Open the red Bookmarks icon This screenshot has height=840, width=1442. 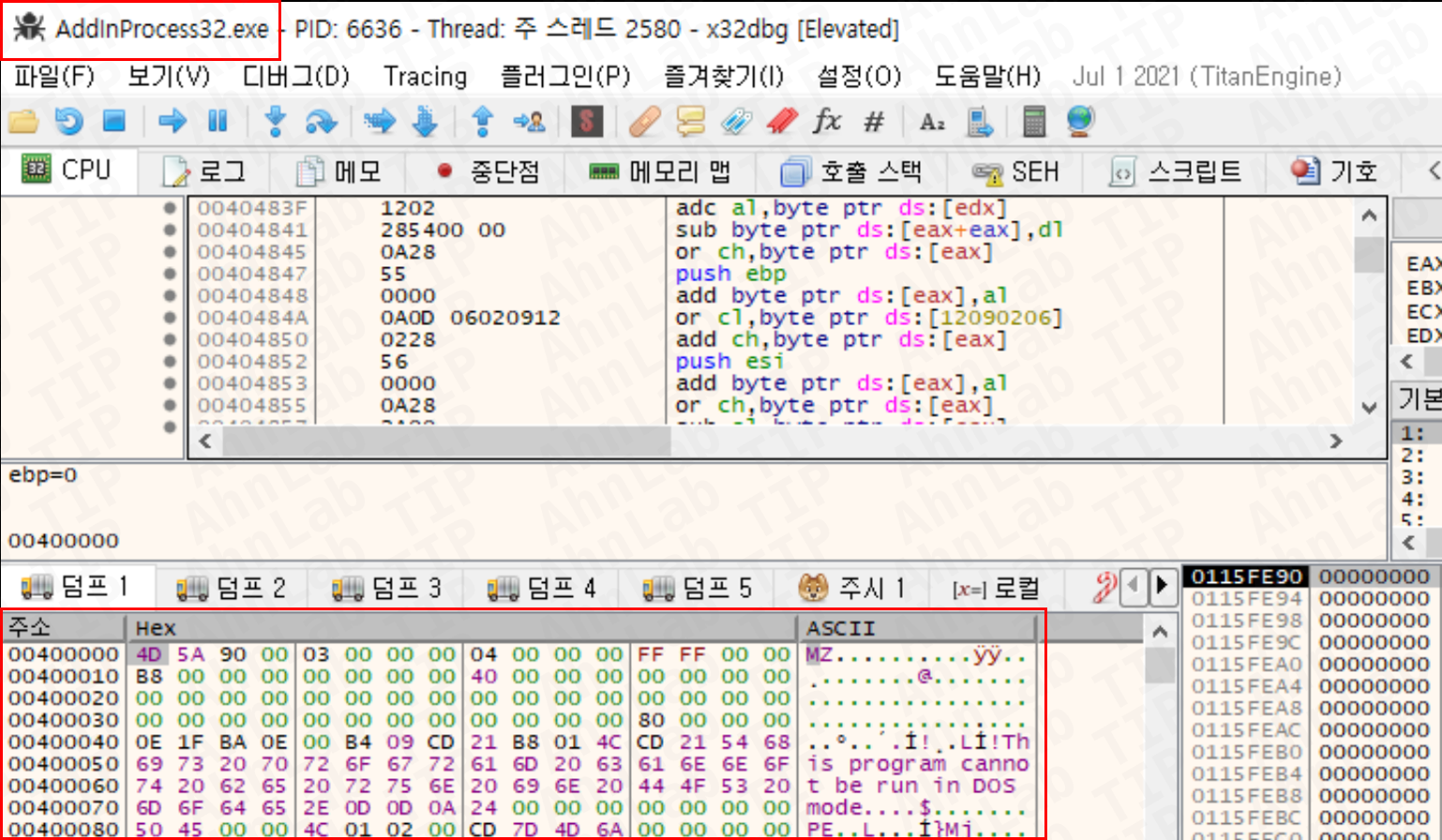783,121
